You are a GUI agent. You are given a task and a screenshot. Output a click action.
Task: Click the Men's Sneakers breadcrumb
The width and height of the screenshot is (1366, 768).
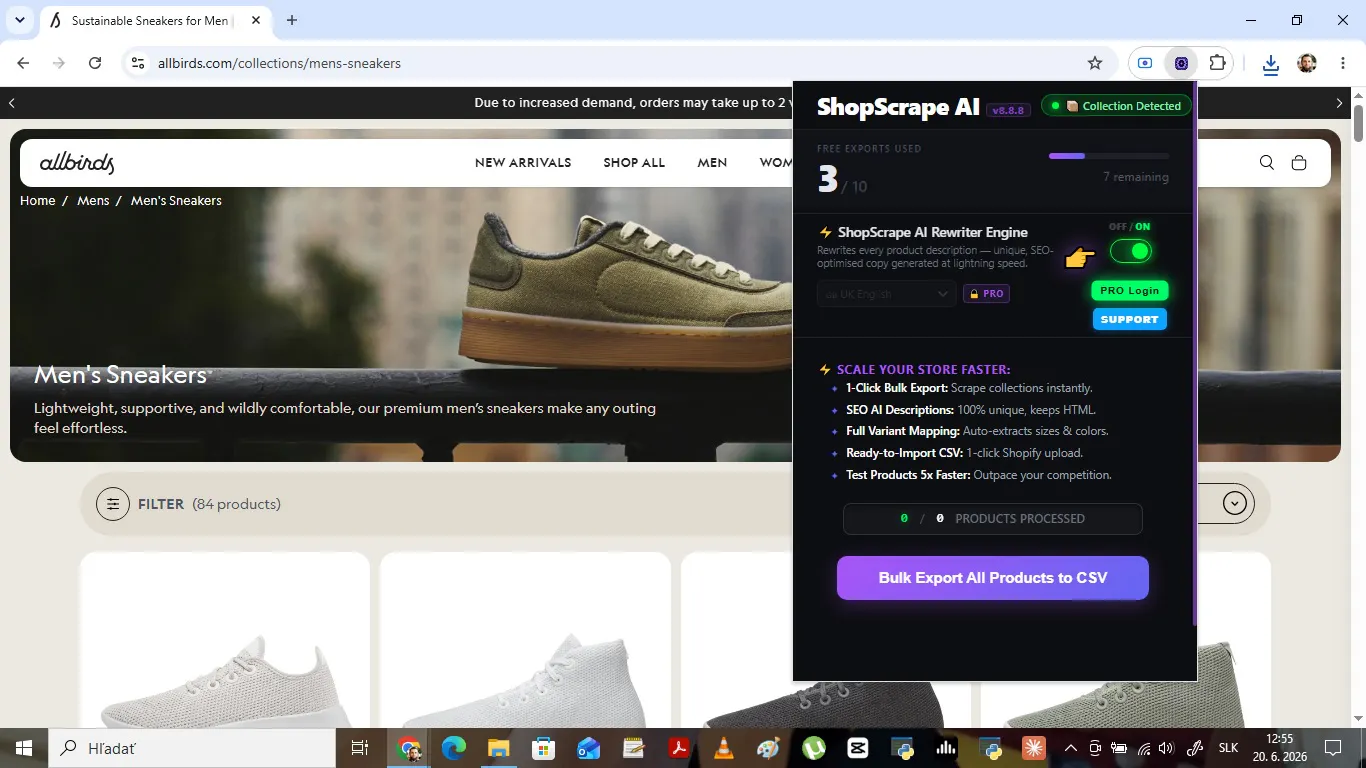point(176,201)
